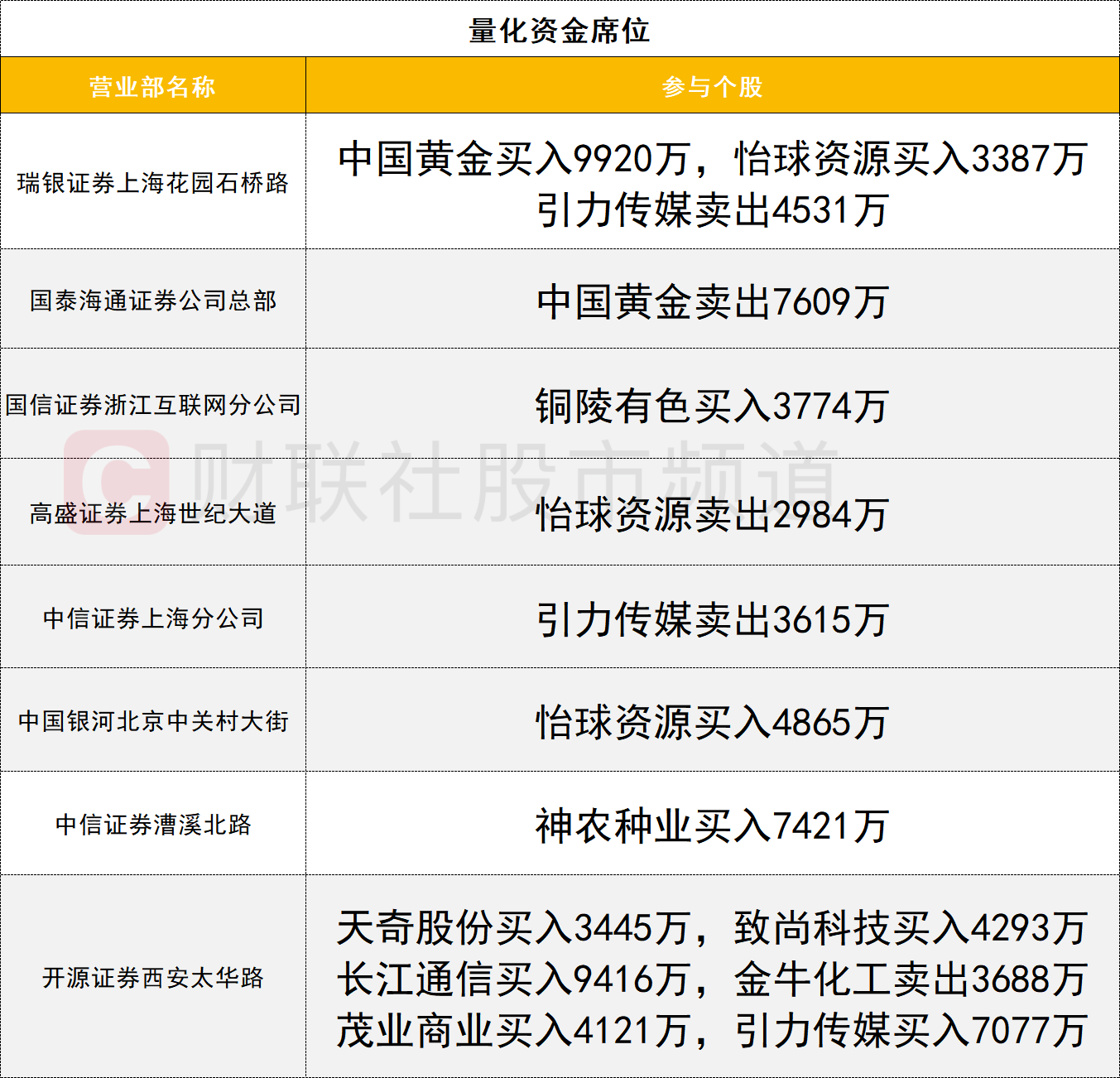Click the 量化资金席位 table title
This screenshot has width=1120, height=1078.
tap(560, 31)
